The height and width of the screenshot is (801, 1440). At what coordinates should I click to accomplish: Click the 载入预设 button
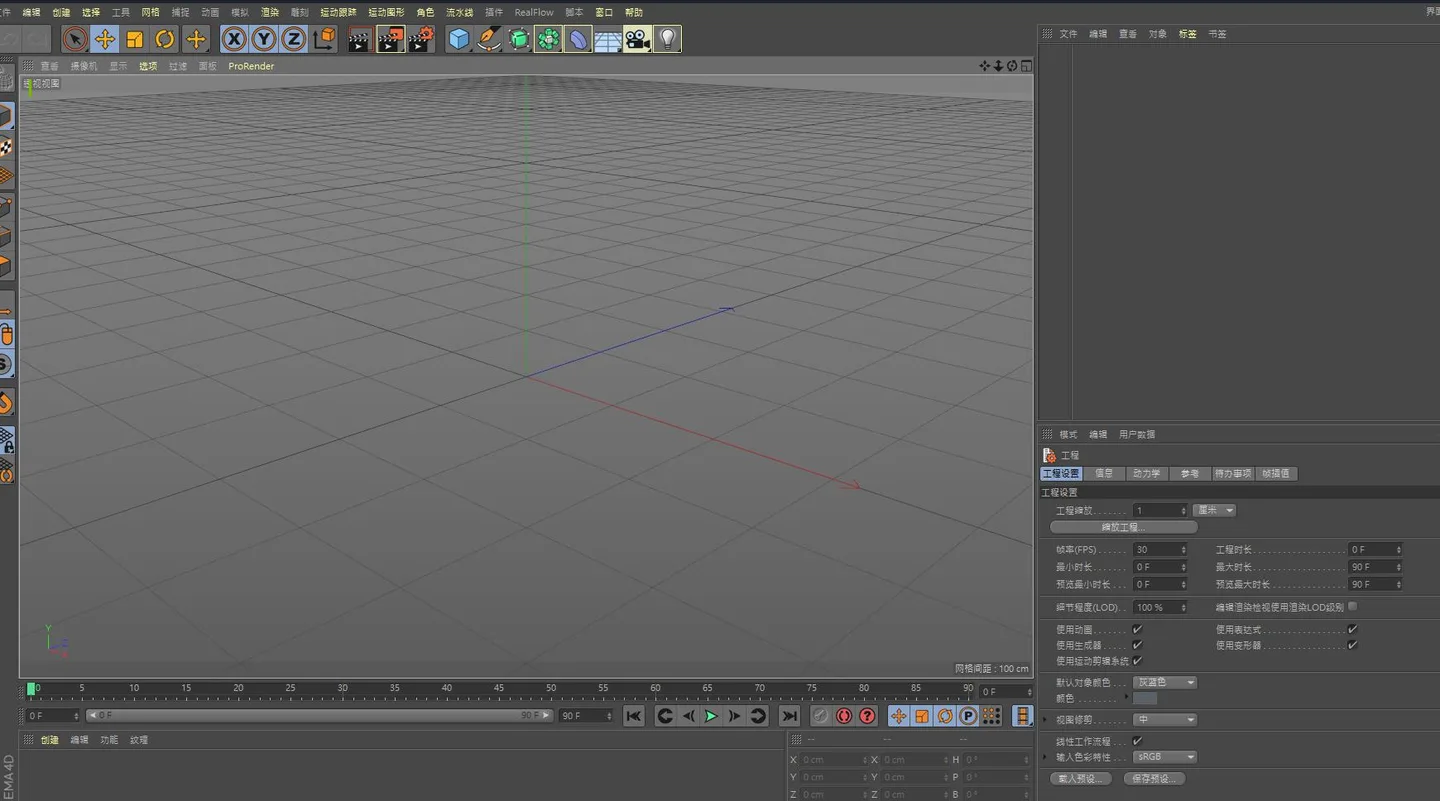click(1081, 779)
